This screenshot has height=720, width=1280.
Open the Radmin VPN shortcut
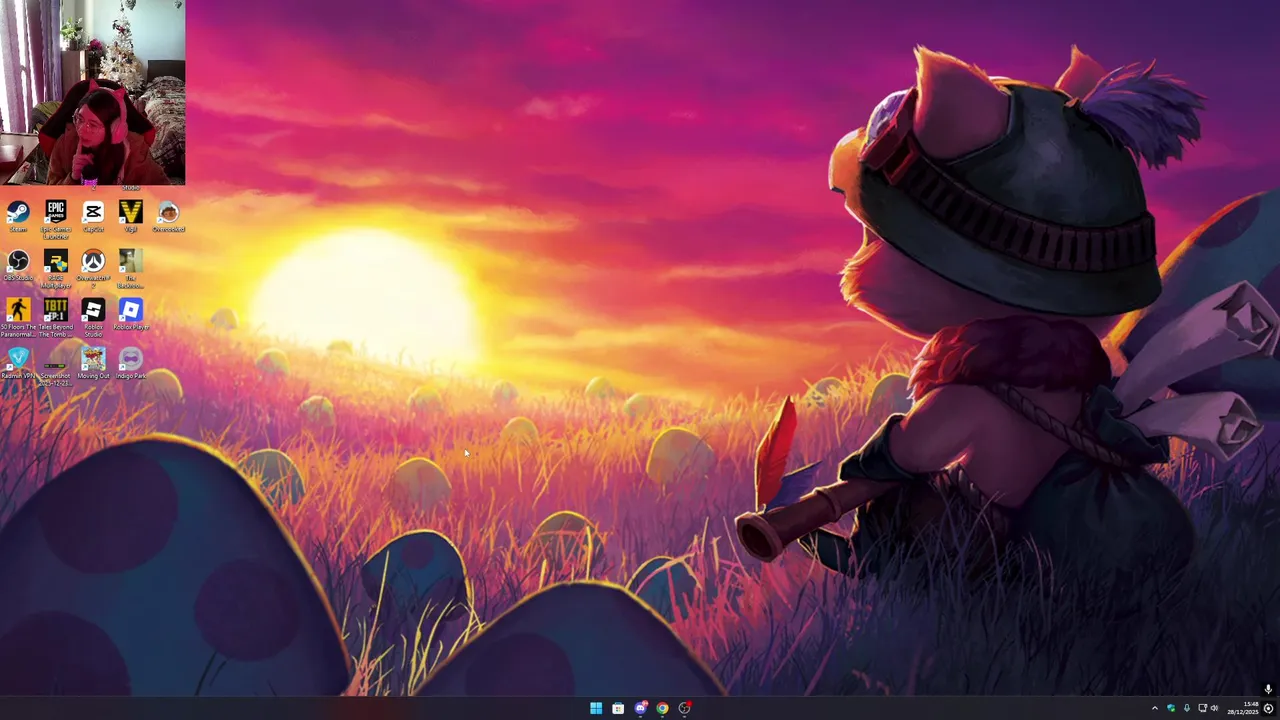(18, 362)
